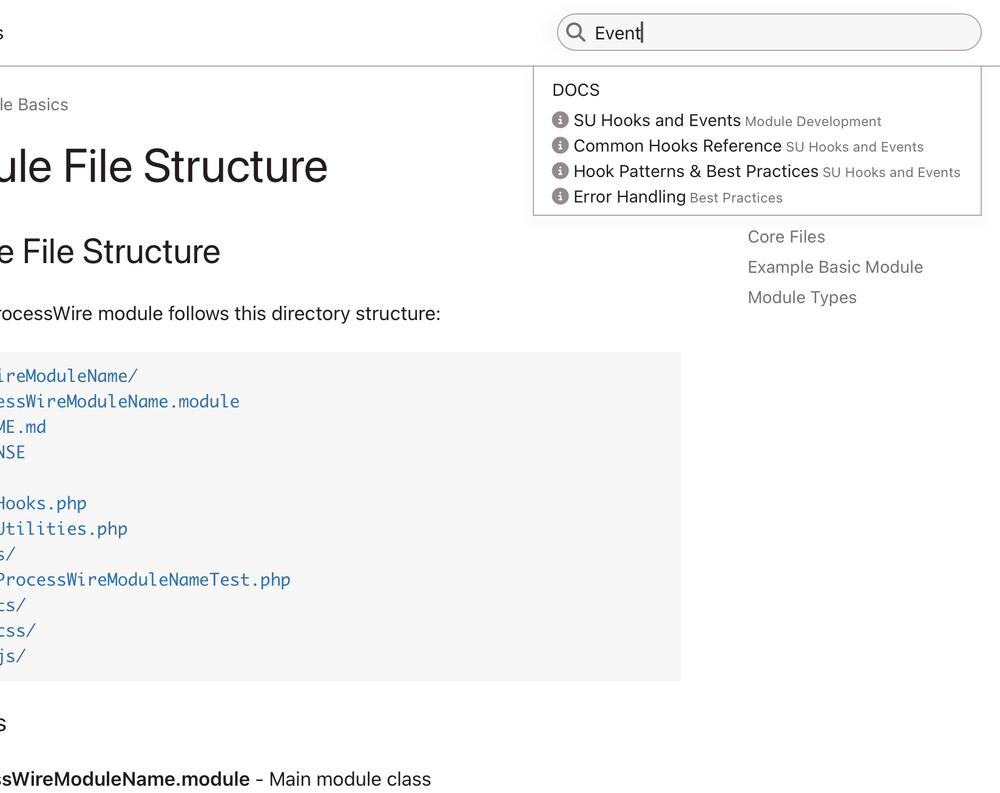Open 'Hook Patterns & Best Practices' result
The height and width of the screenshot is (793, 1000).
click(x=696, y=172)
